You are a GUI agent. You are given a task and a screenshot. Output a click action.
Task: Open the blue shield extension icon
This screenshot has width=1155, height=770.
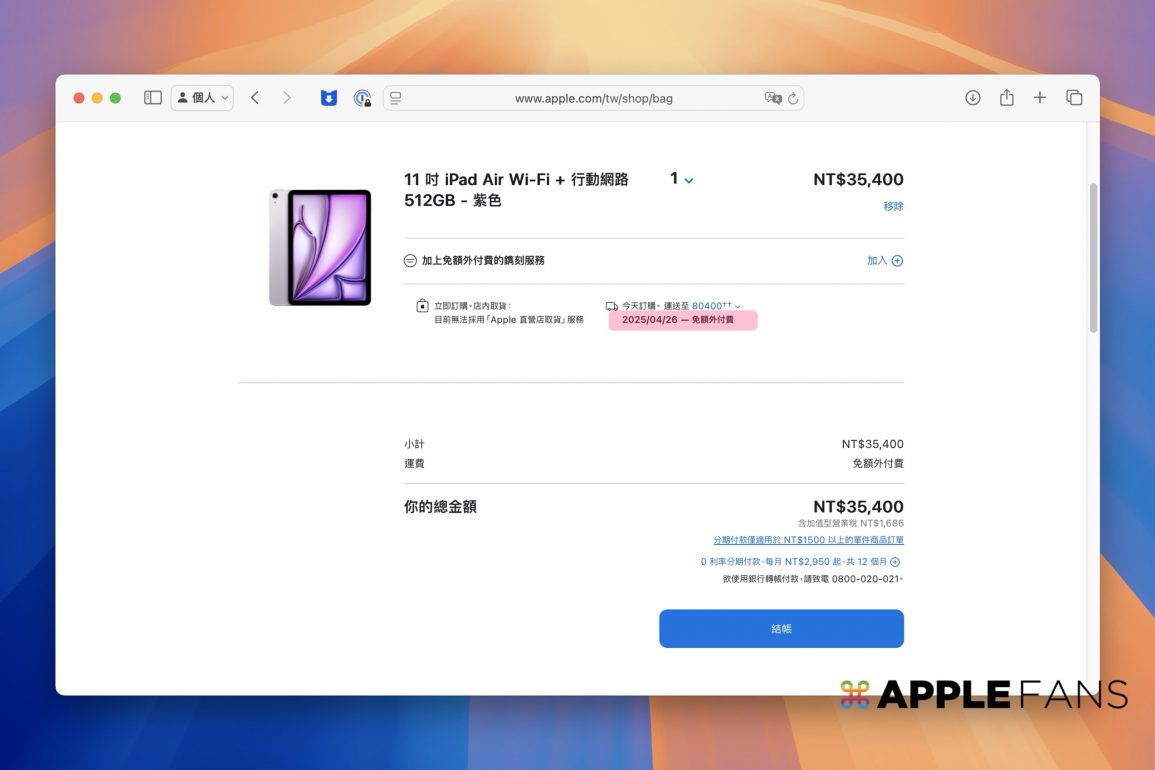[x=328, y=98]
